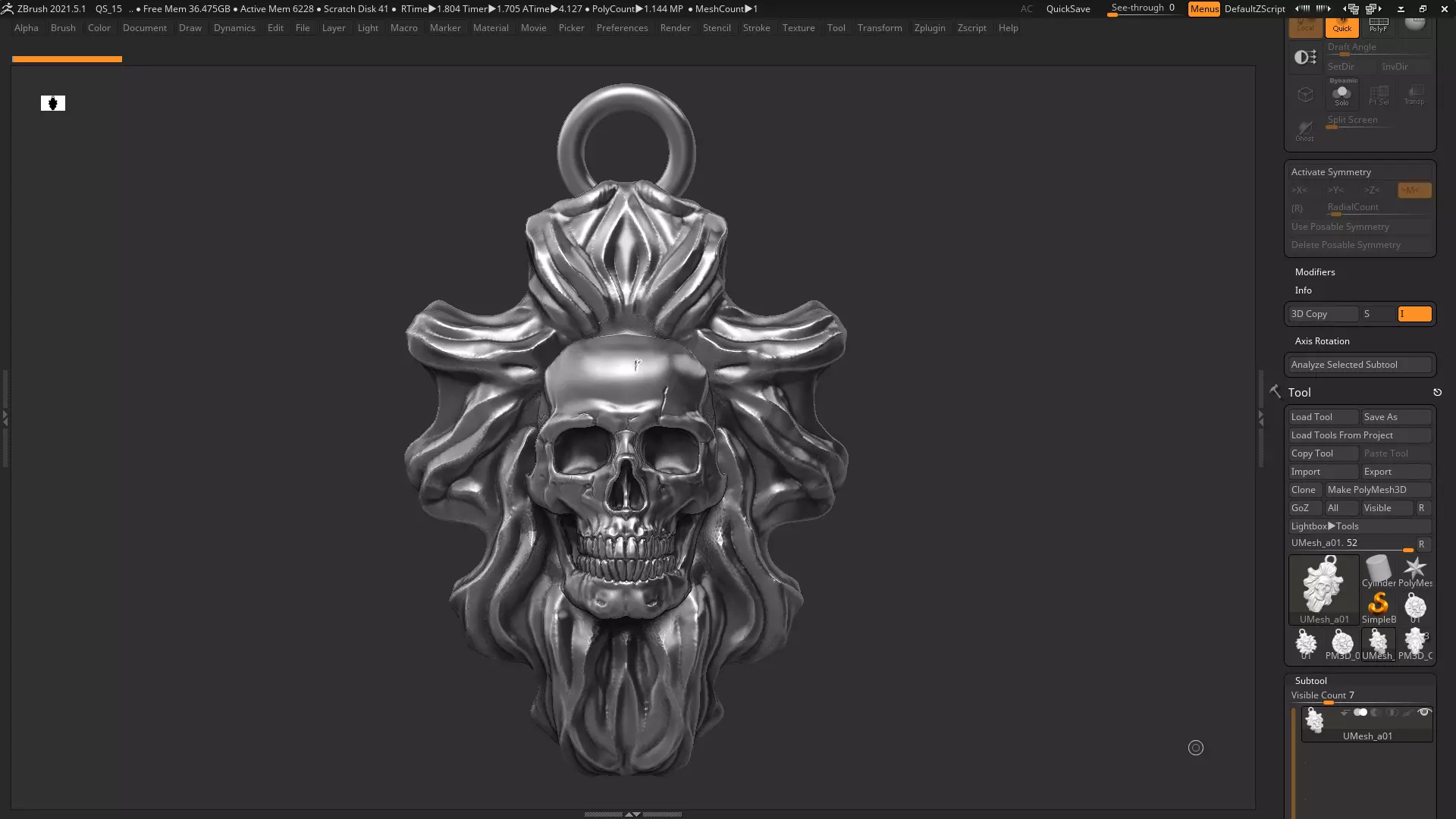Click QuickSave button
1456x819 pixels.
(x=1068, y=9)
